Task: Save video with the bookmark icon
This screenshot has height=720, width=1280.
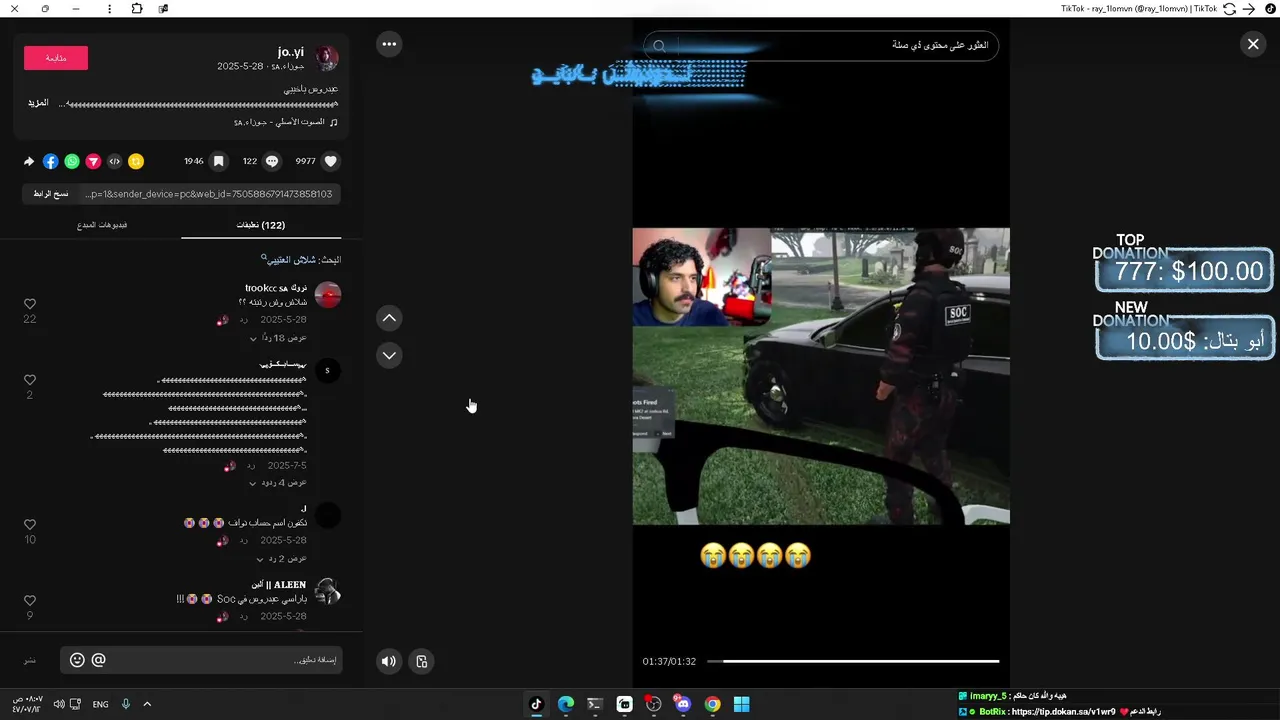Action: click(218, 161)
